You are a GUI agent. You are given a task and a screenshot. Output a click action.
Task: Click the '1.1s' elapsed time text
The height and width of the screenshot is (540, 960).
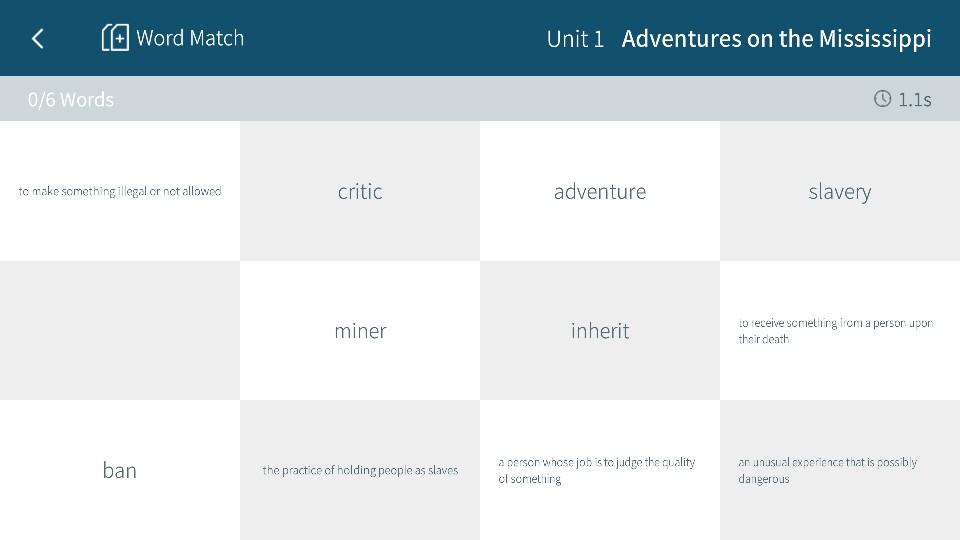click(x=914, y=99)
